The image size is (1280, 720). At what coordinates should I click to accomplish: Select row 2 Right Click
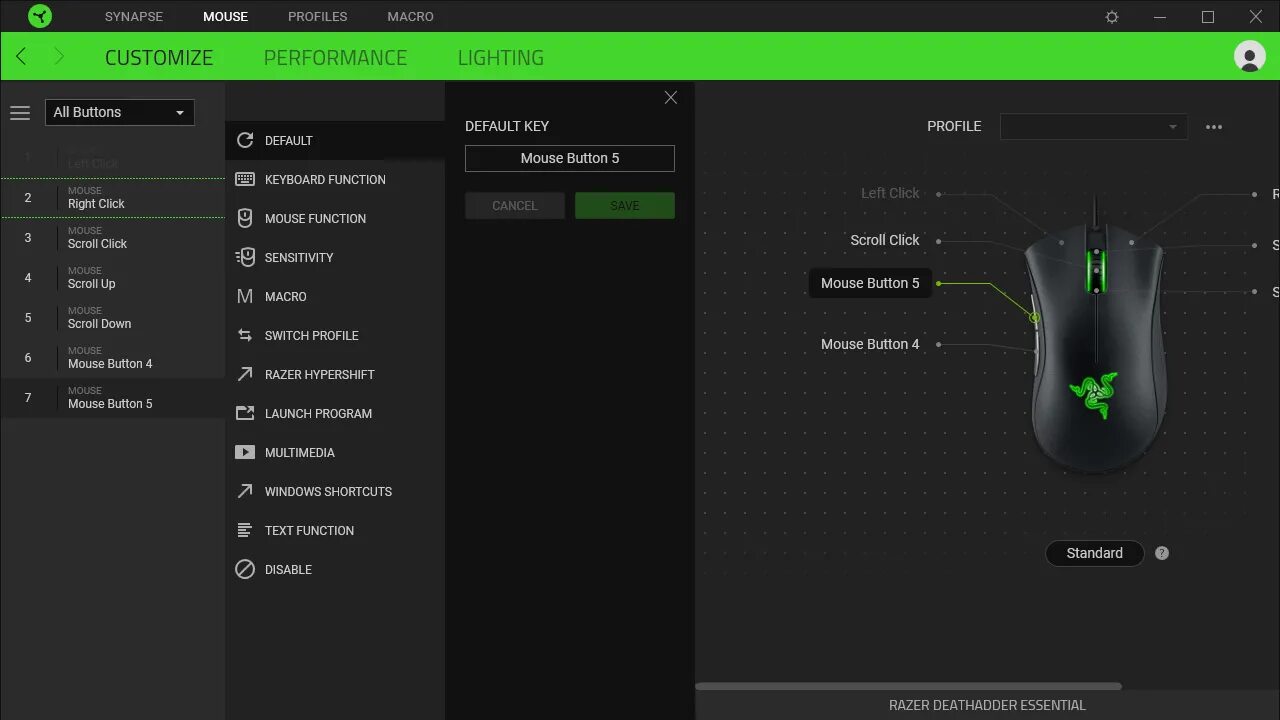click(113, 198)
